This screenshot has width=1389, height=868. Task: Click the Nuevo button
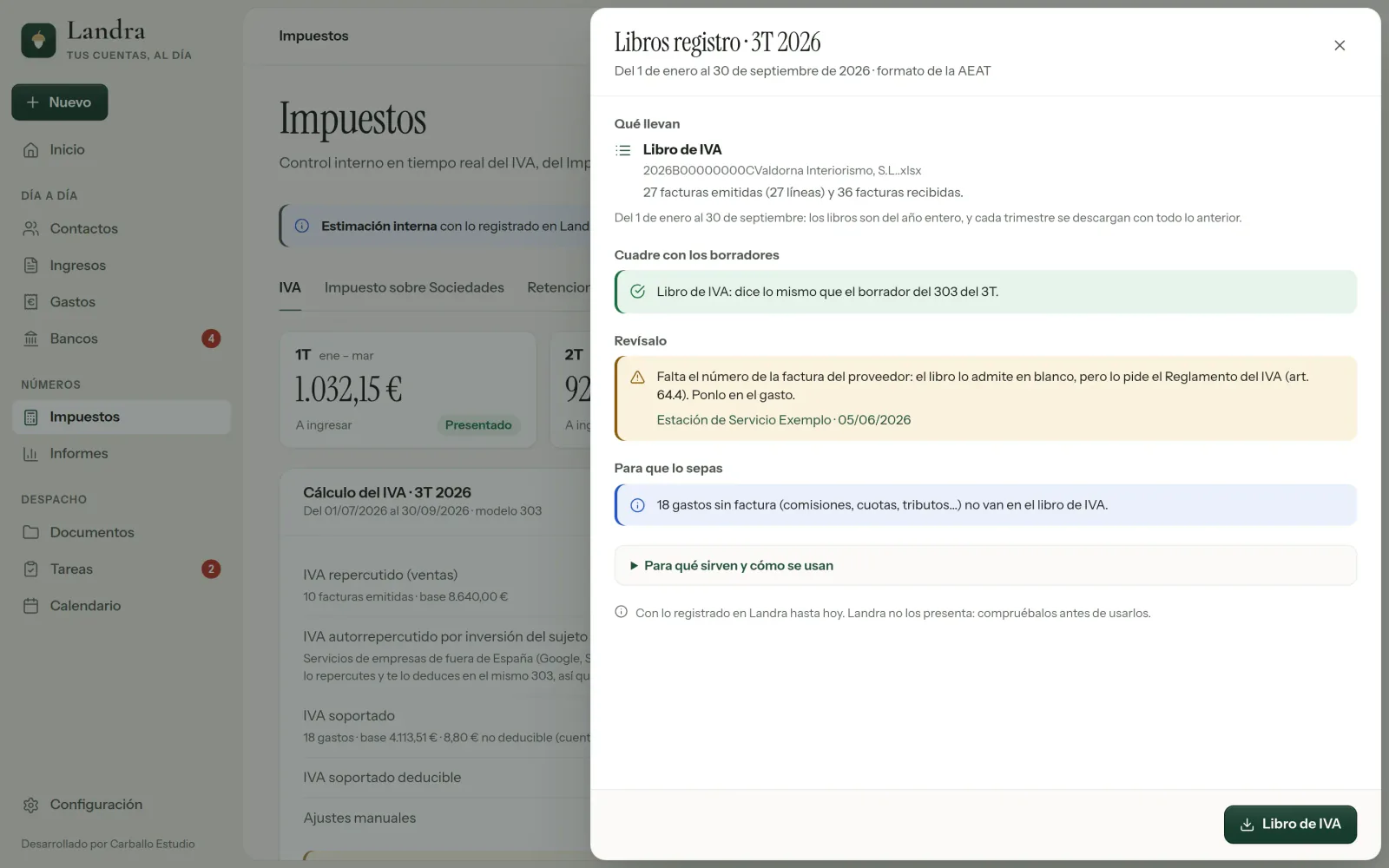60,102
